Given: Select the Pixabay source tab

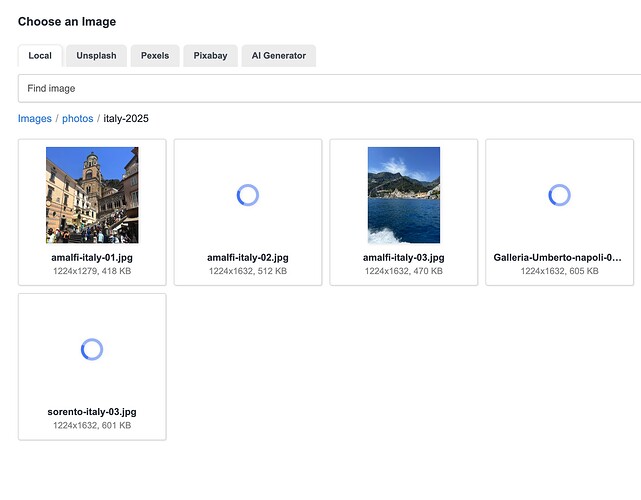Looking at the screenshot, I should (211, 56).
